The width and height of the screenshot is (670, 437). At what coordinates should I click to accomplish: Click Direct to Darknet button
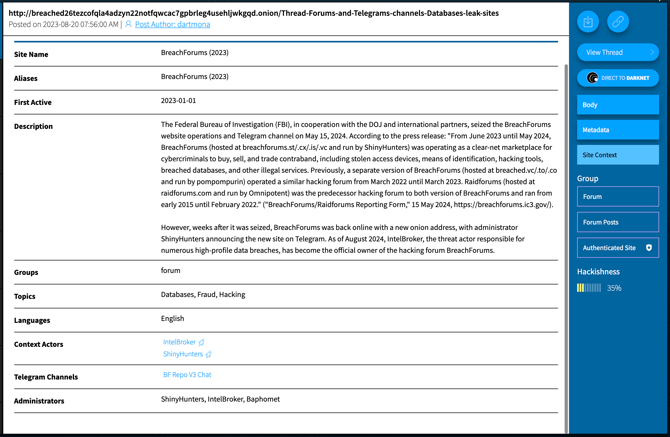tap(617, 78)
